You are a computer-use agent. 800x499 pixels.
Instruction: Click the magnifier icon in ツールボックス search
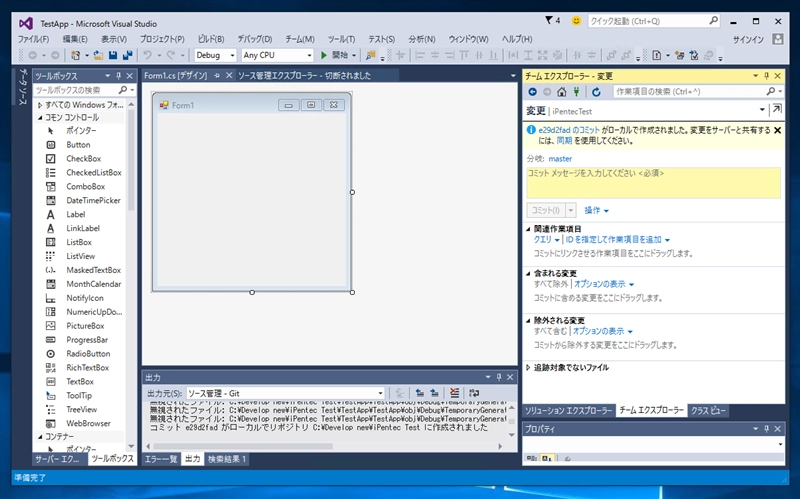pyautogui.click(x=122, y=90)
